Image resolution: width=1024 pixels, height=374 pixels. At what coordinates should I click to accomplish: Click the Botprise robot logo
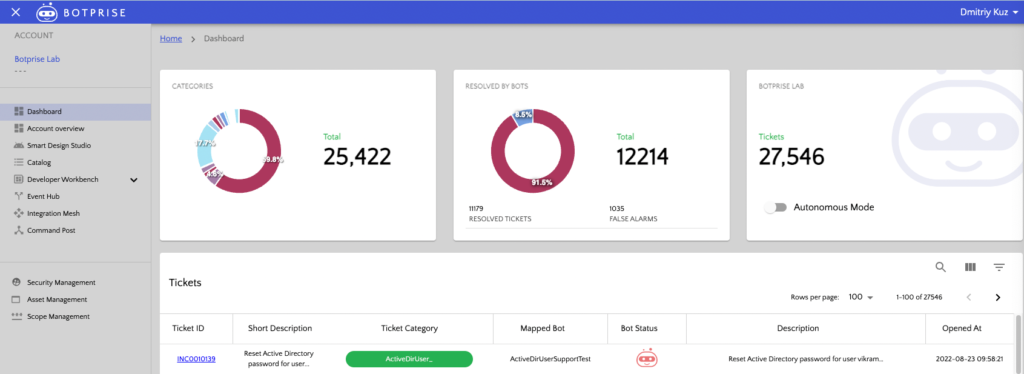[x=46, y=12]
